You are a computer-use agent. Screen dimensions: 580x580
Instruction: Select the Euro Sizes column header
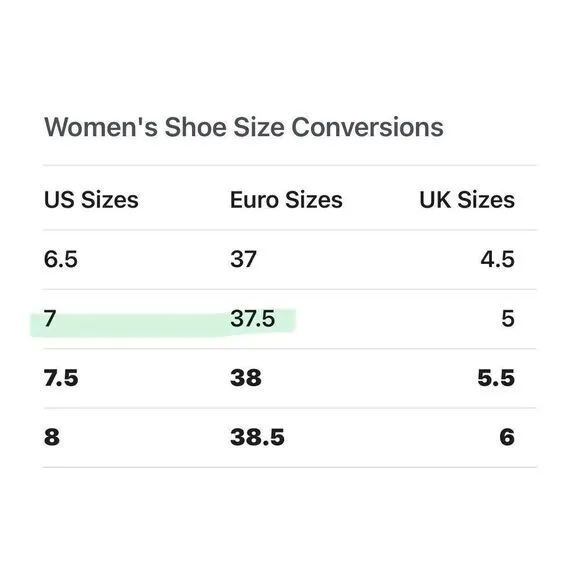pos(286,200)
